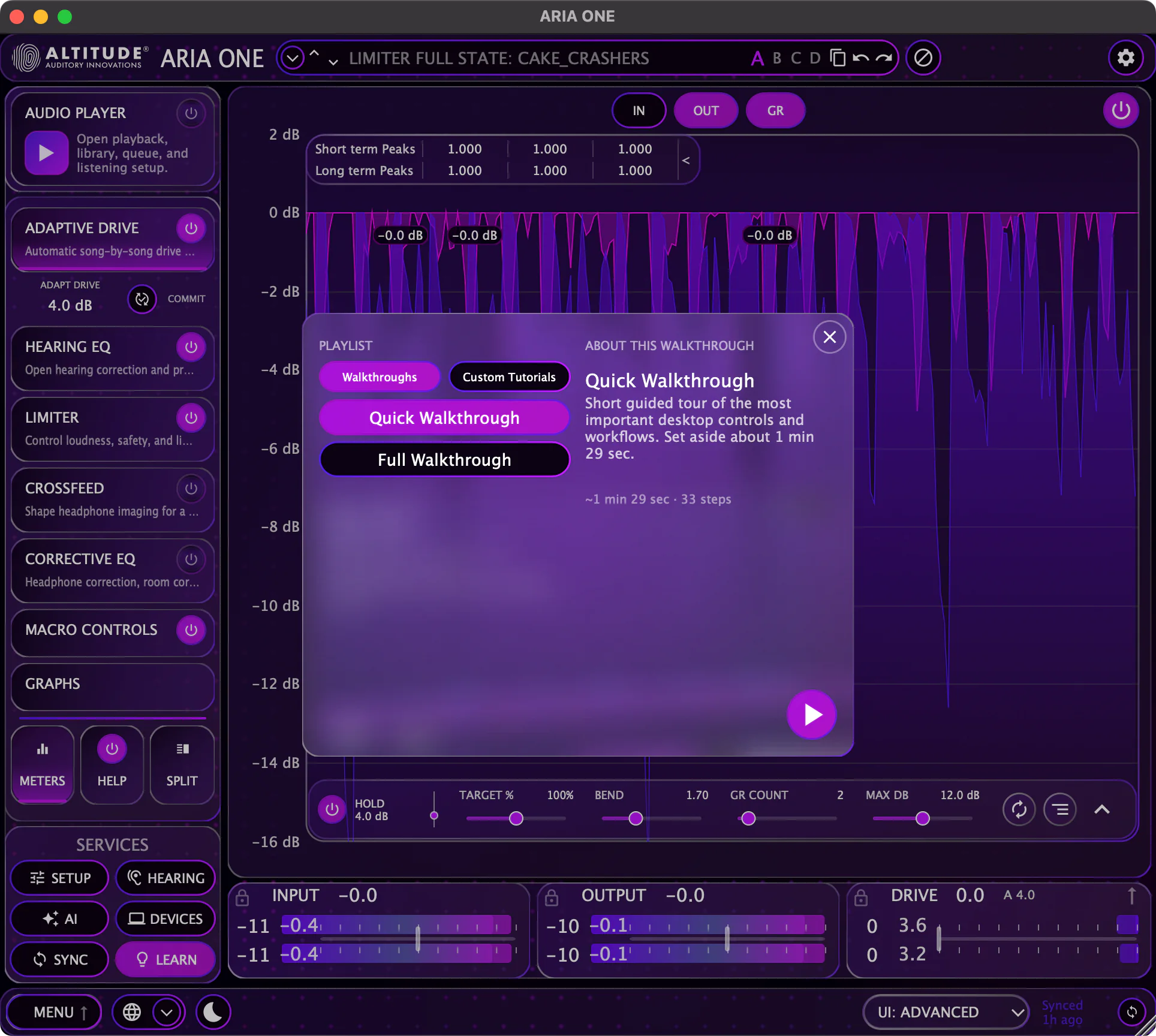
Task: Switch to the Custom Tutorials tab
Action: 509,377
